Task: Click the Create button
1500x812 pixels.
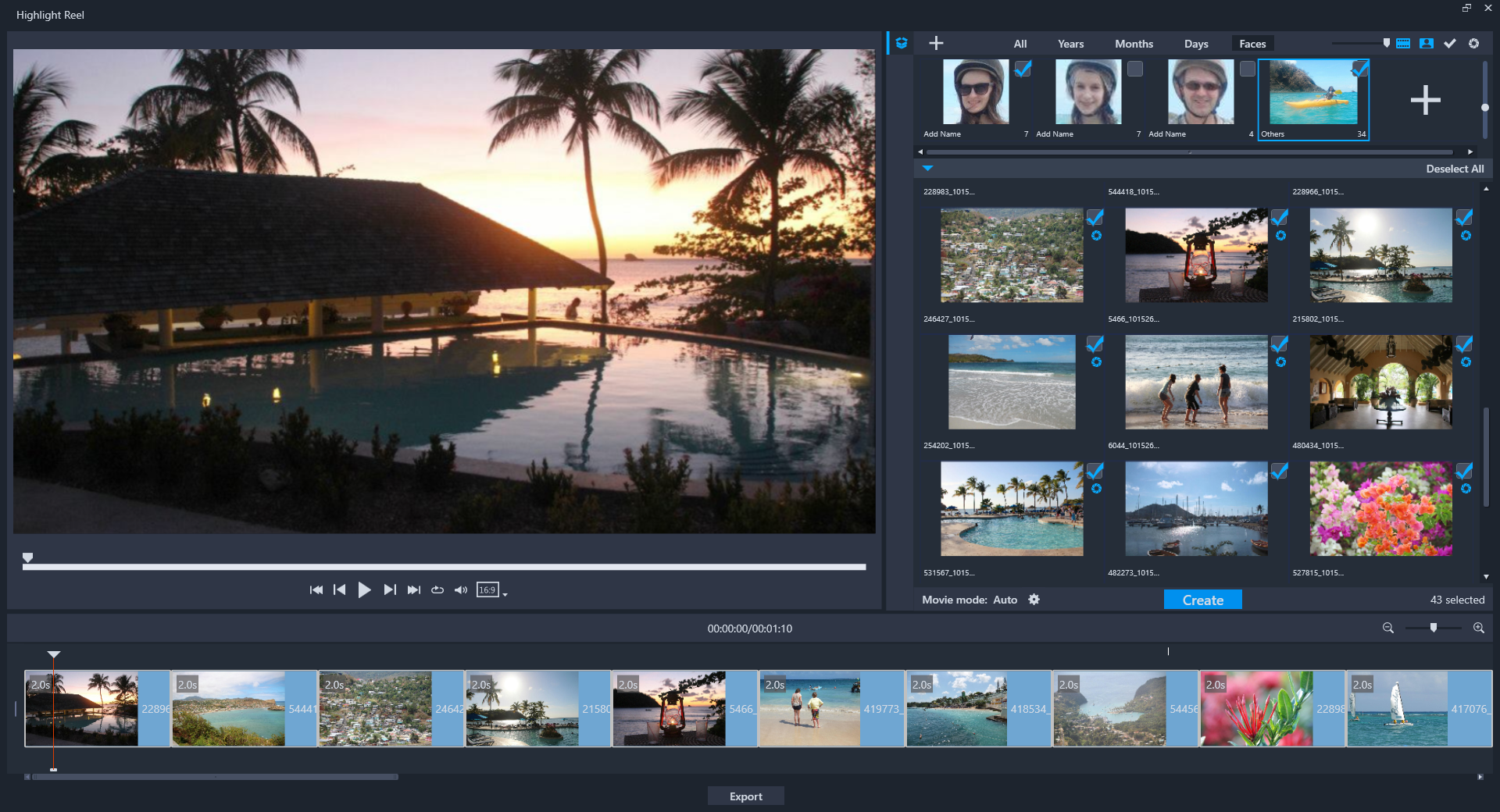Action: pos(1202,600)
